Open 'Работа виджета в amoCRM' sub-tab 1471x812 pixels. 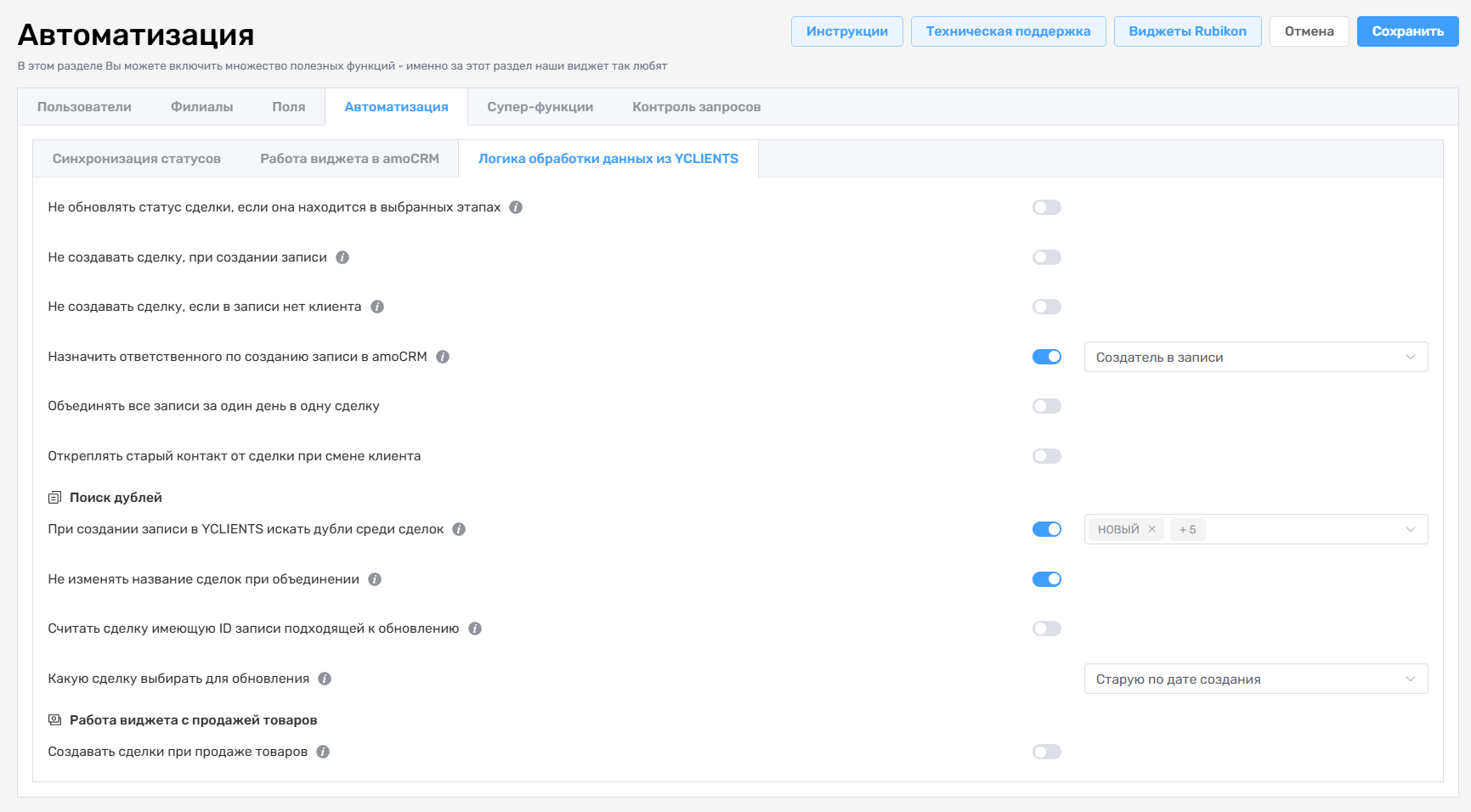pyautogui.click(x=349, y=159)
